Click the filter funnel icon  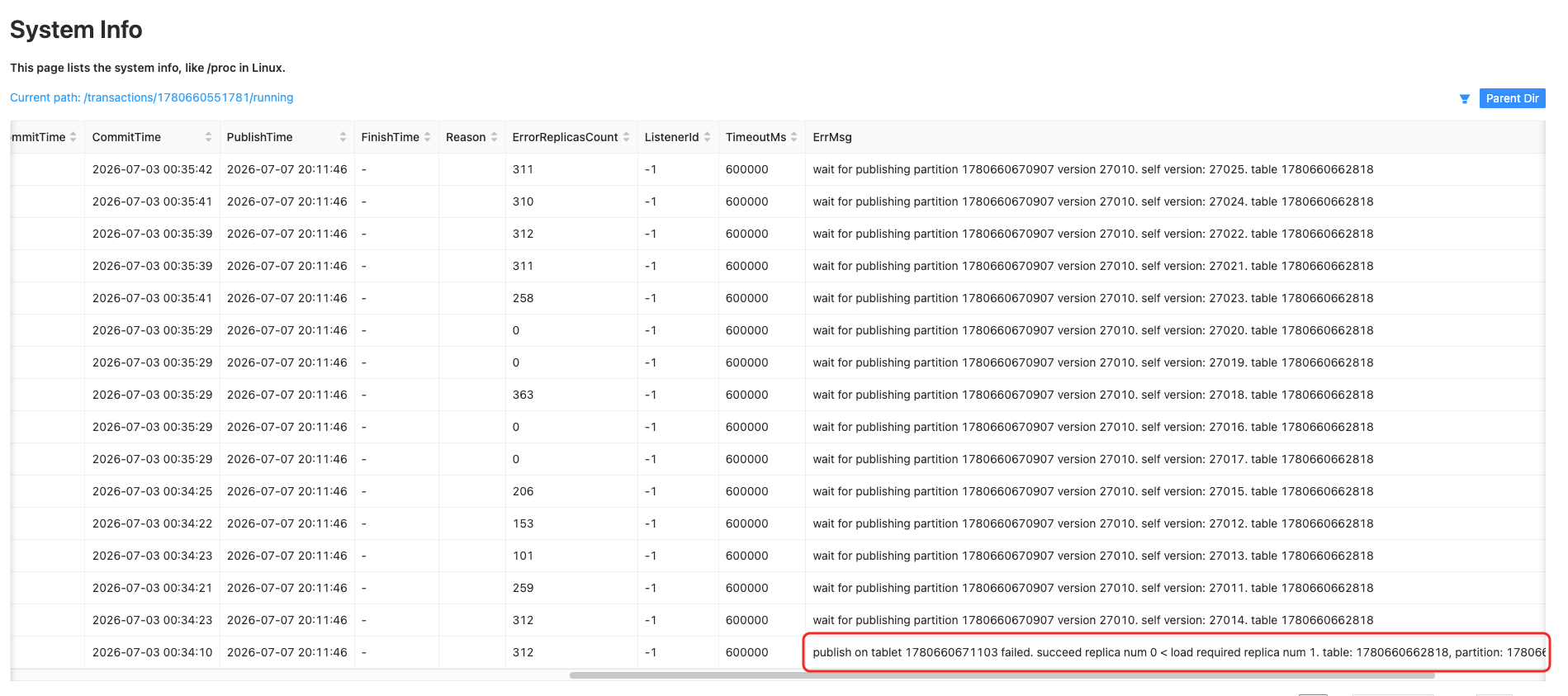(1464, 99)
